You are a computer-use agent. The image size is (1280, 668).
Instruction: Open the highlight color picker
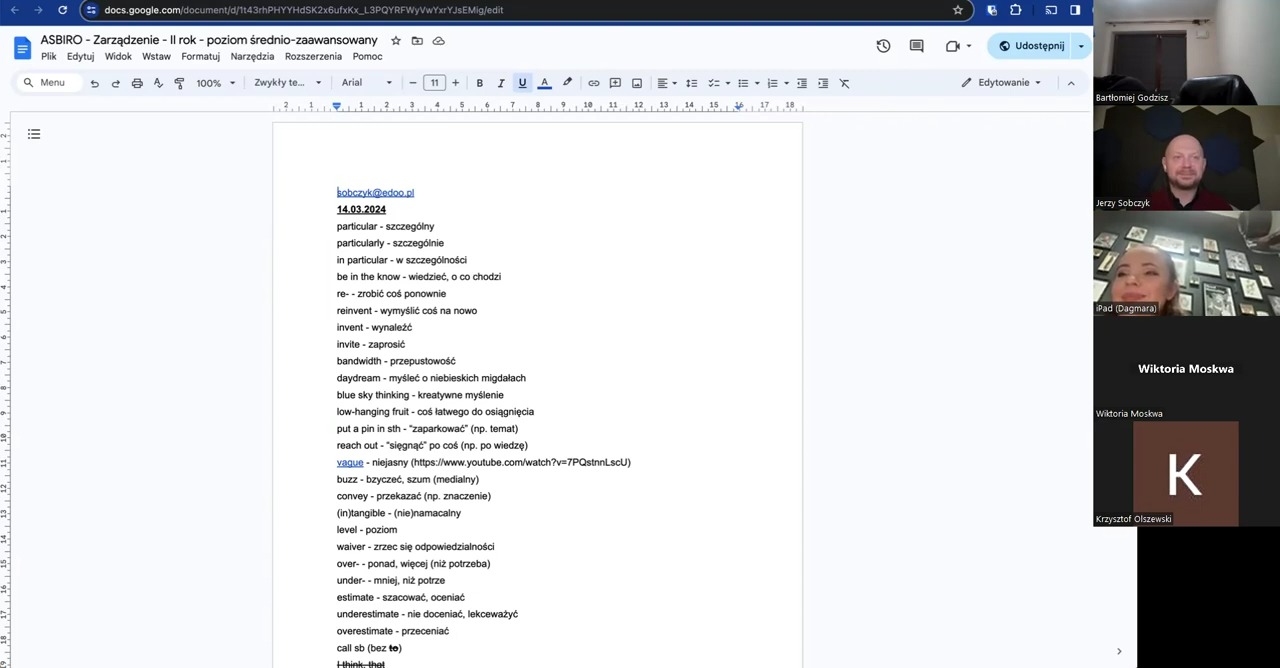[x=567, y=83]
